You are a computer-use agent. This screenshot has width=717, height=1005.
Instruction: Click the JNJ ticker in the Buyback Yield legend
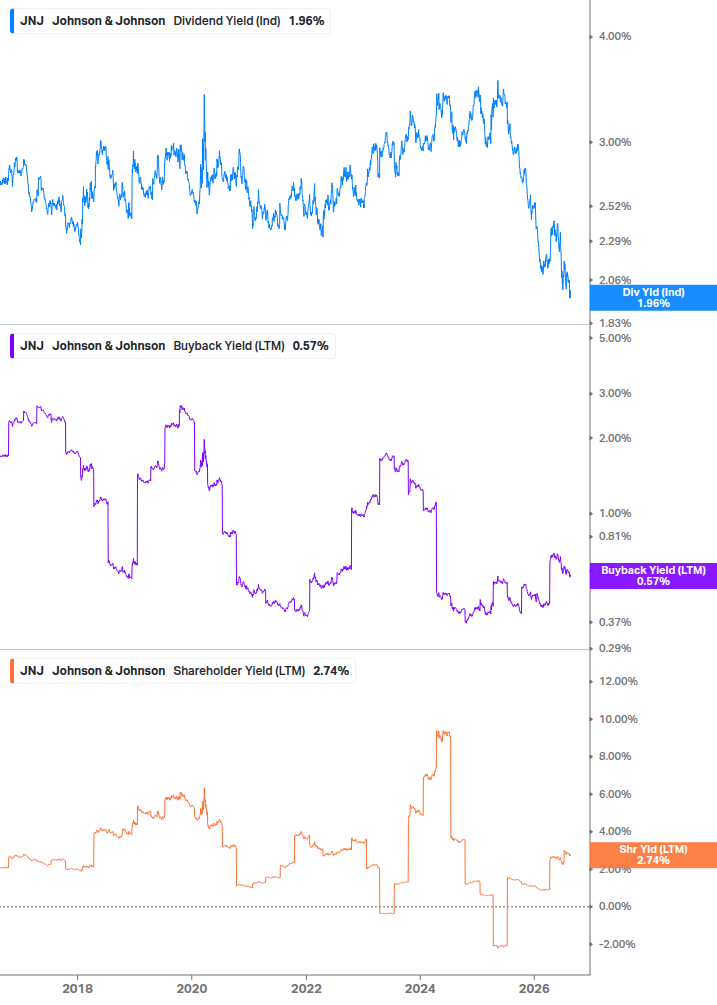click(x=32, y=346)
